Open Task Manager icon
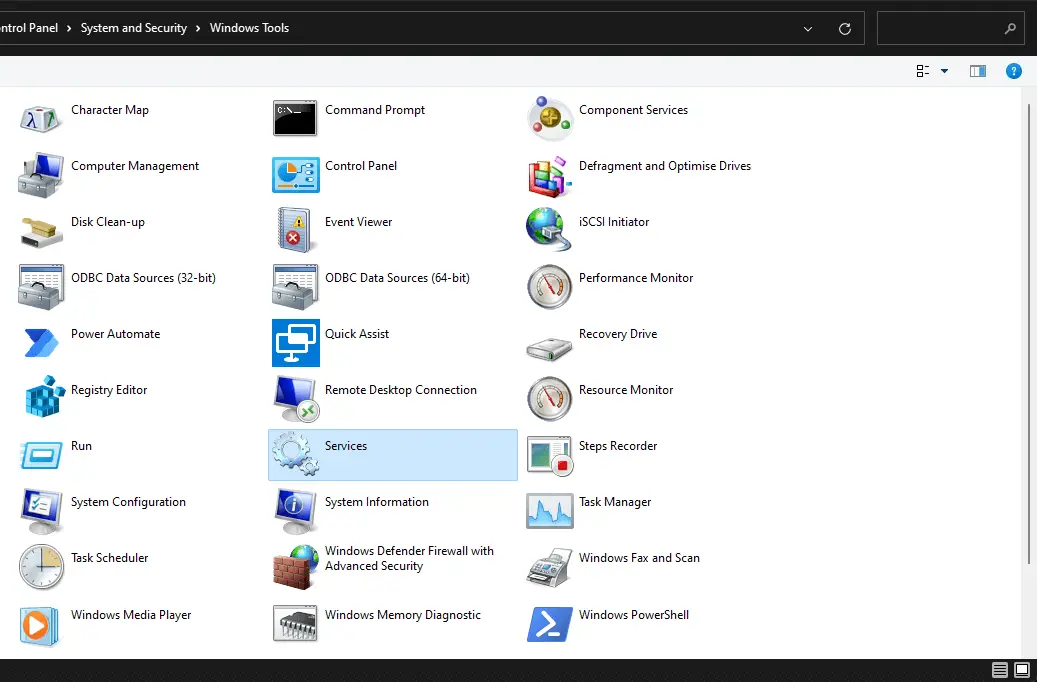1037x682 pixels. pyautogui.click(x=549, y=510)
